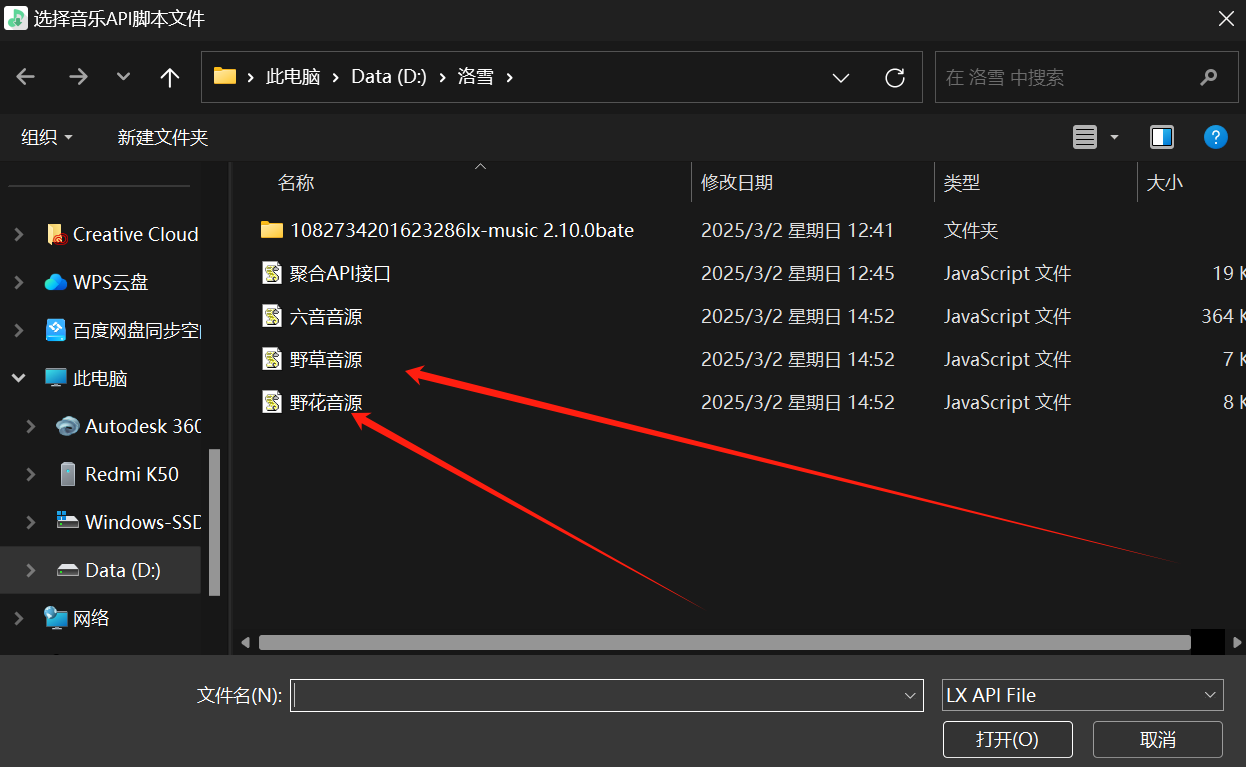Expand the Redmi K50 tree node
This screenshot has width=1246, height=767.
[31, 474]
